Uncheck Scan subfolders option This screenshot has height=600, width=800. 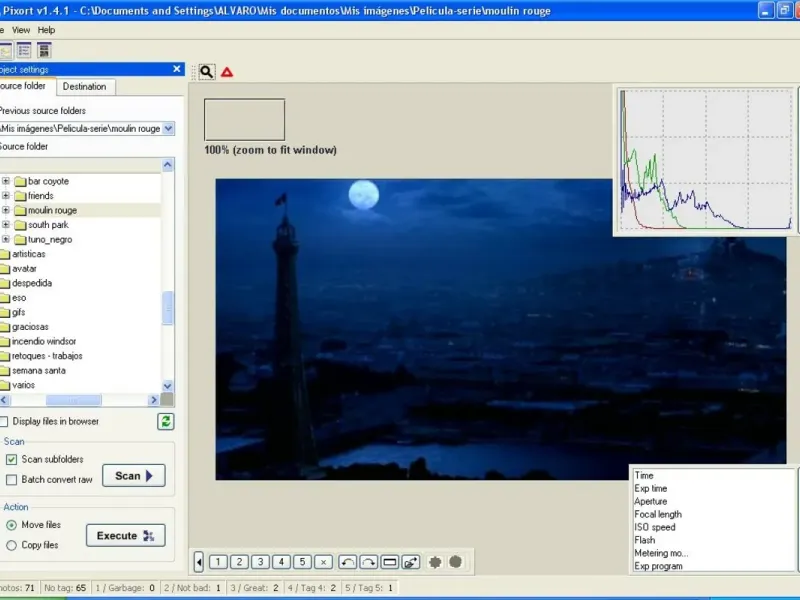point(12,460)
